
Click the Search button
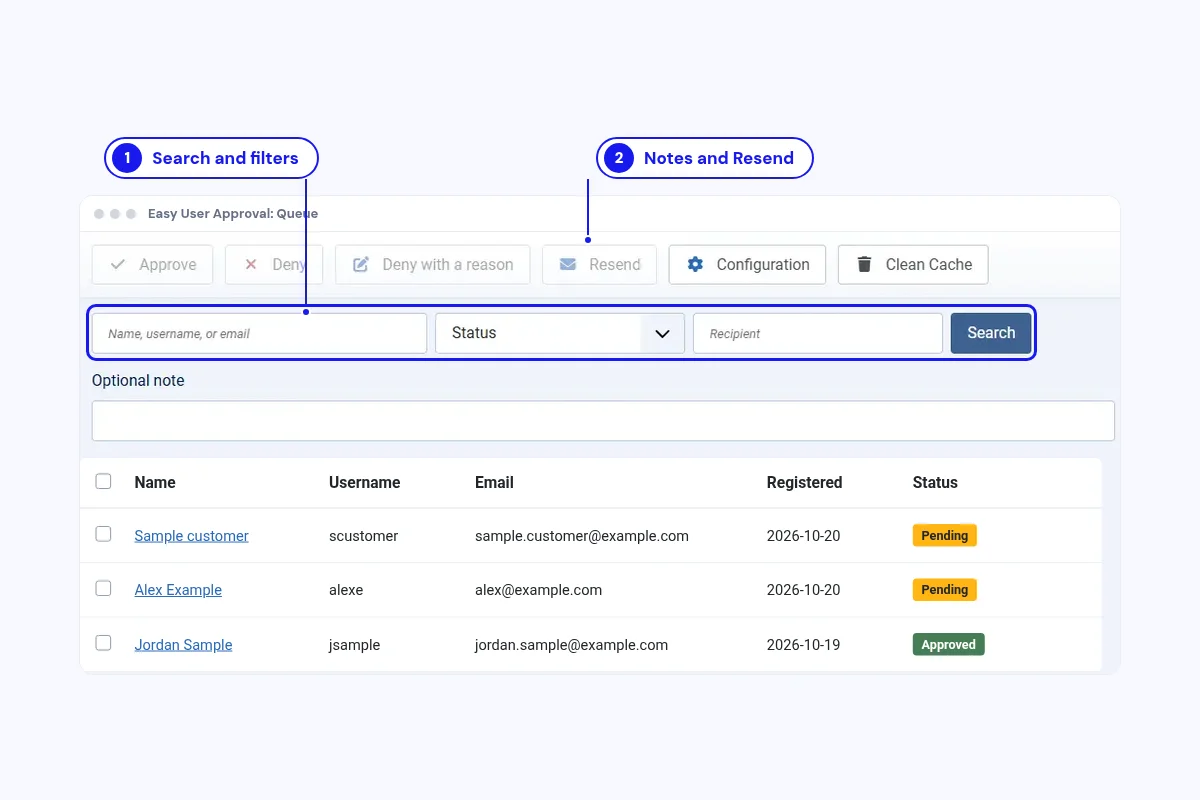991,333
